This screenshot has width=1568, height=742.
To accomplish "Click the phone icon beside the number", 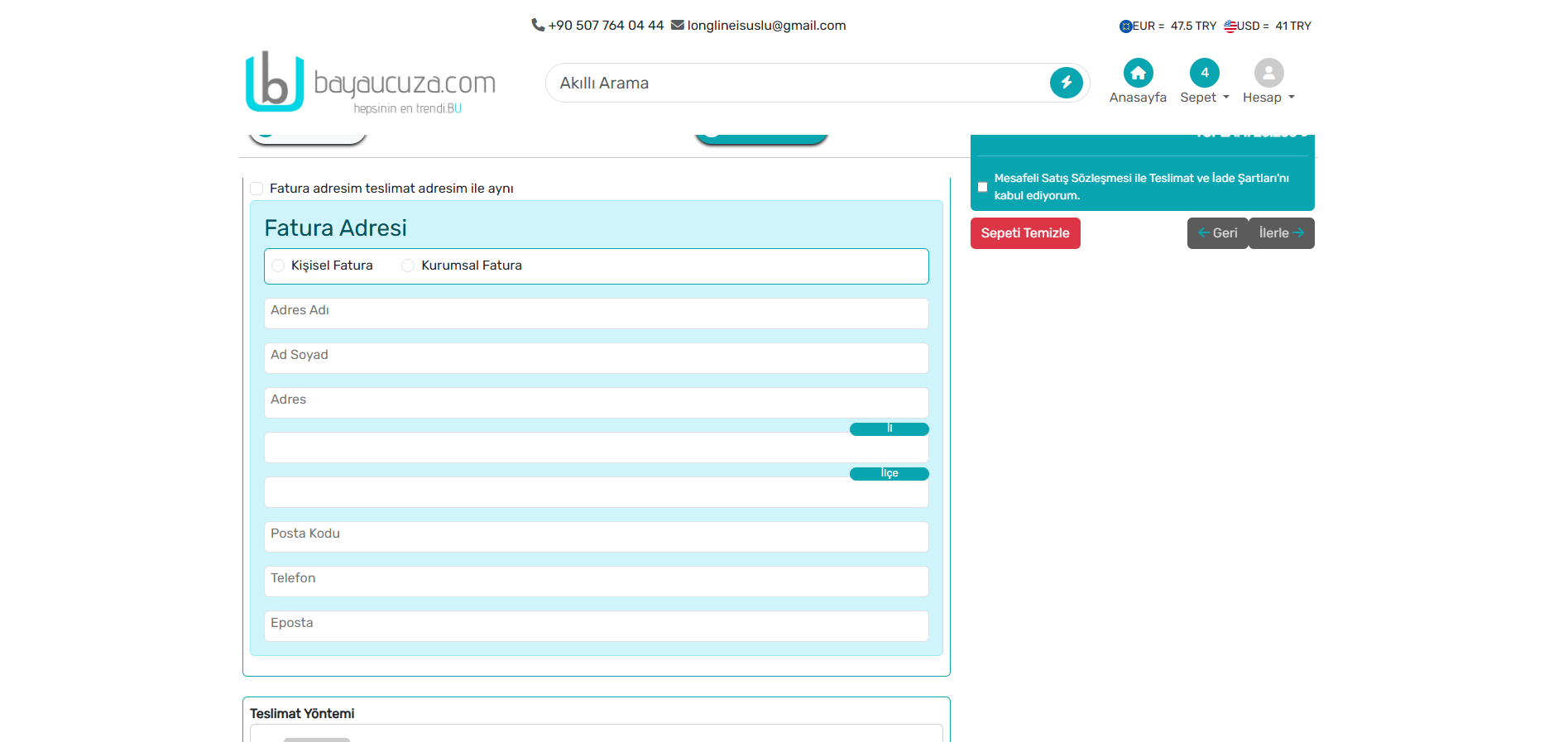I will tap(538, 25).
